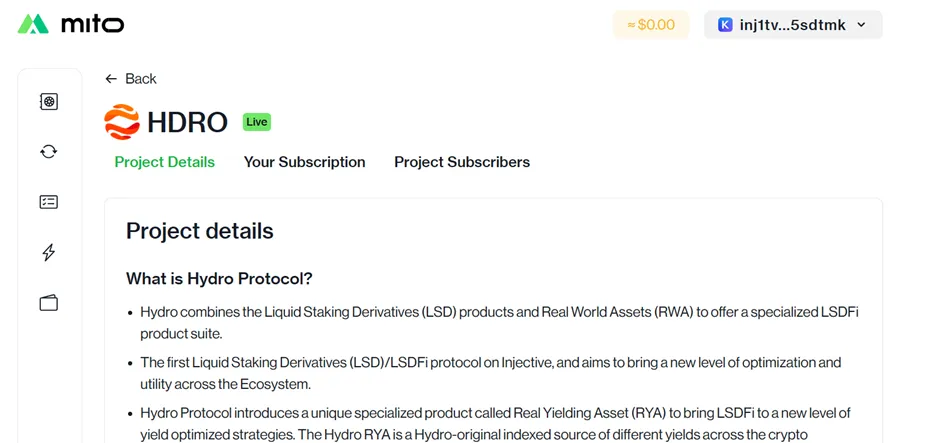Click the orange HDRO project logo
940x443 pixels.
tap(122, 122)
